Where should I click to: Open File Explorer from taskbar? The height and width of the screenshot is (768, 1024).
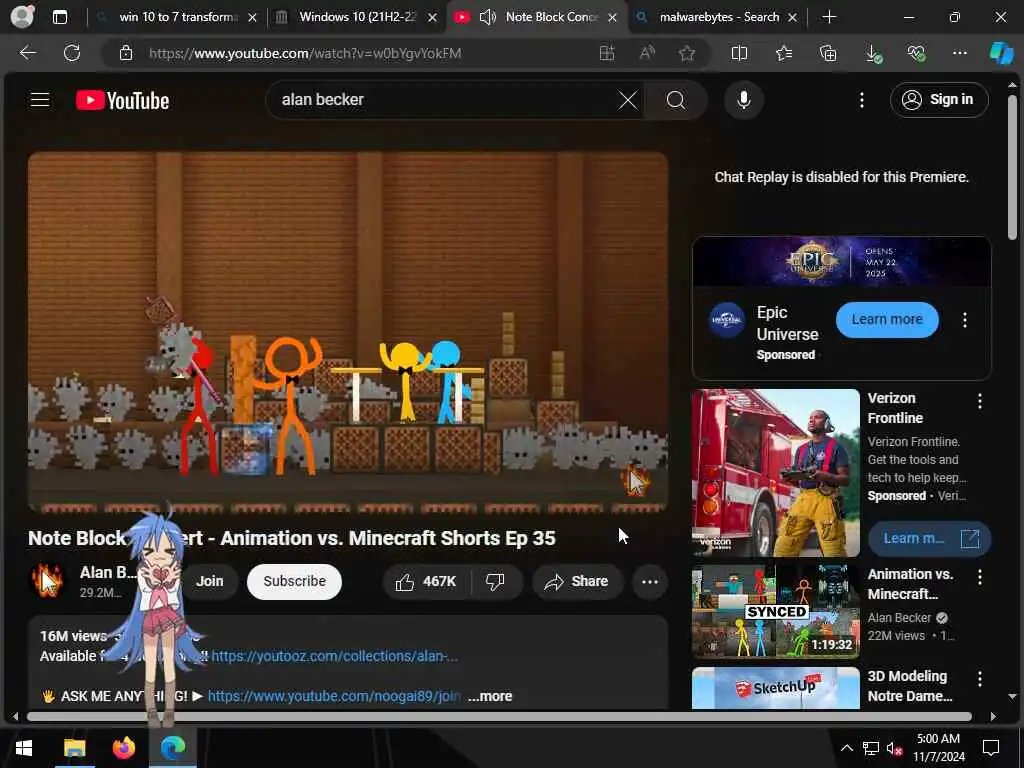(x=74, y=748)
